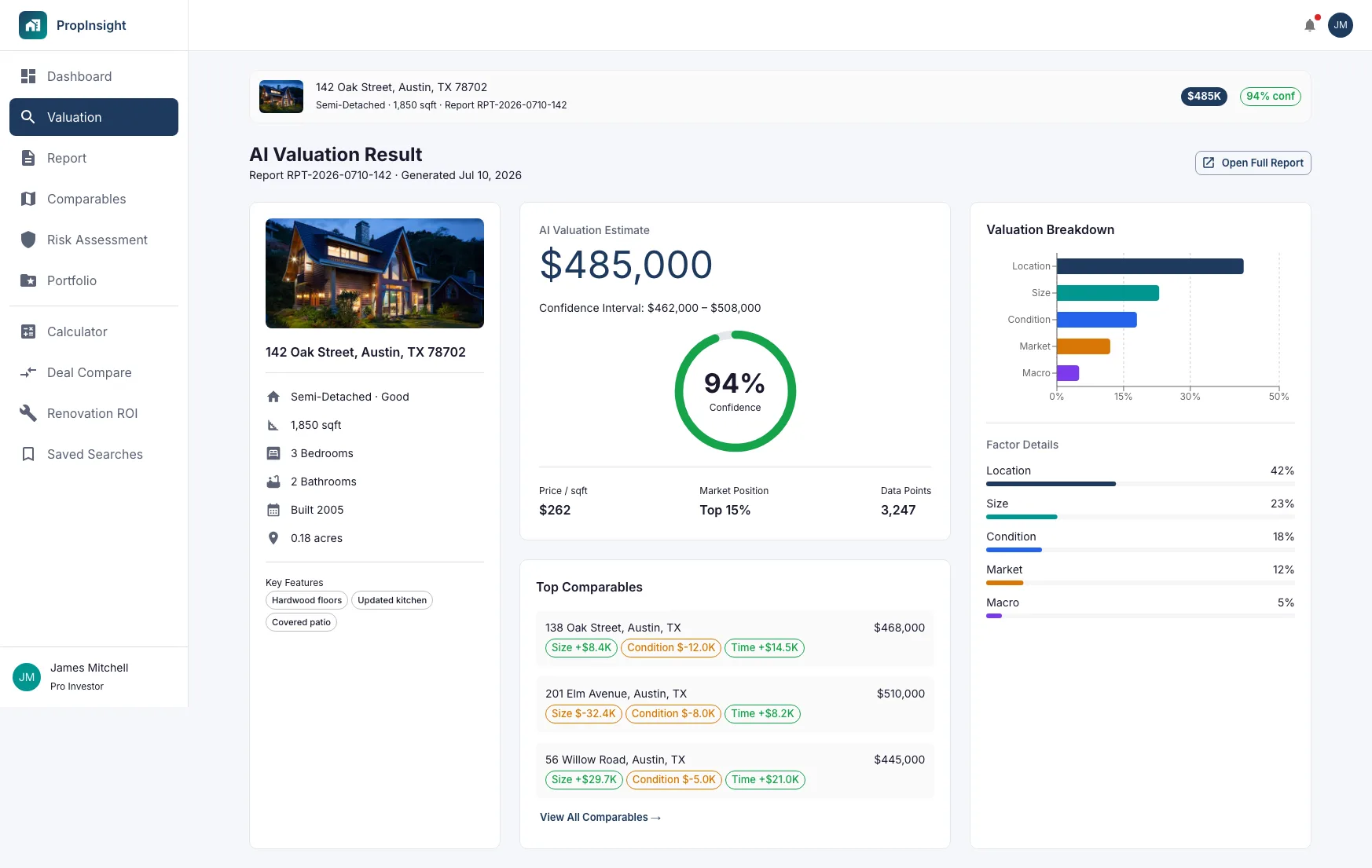
Task: Click Time +$21.0K adjustment tag
Action: tap(765, 780)
